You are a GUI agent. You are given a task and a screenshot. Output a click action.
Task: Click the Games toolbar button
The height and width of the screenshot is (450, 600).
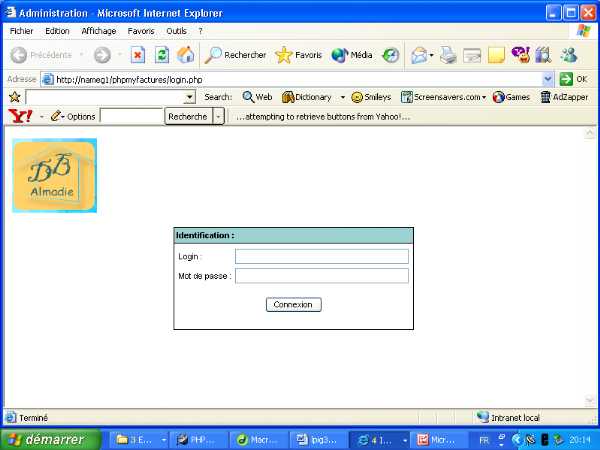[511, 97]
